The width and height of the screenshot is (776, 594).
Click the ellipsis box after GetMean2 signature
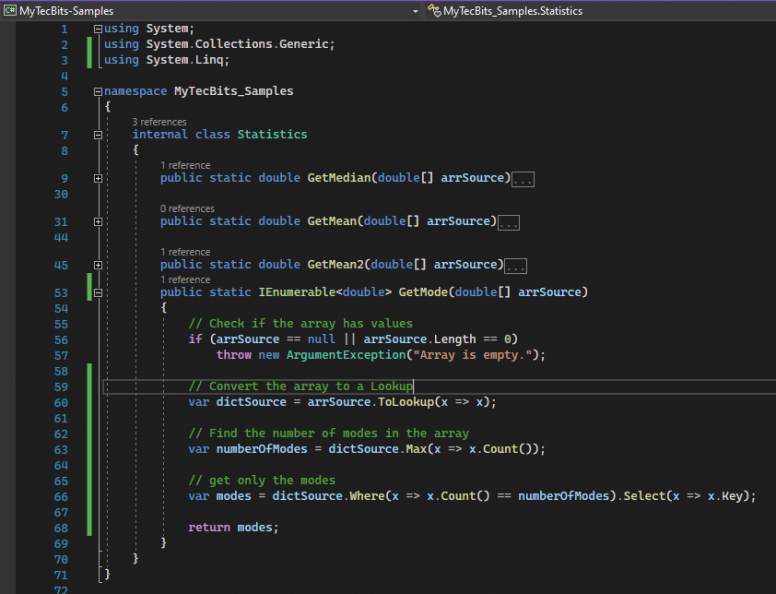[516, 266]
